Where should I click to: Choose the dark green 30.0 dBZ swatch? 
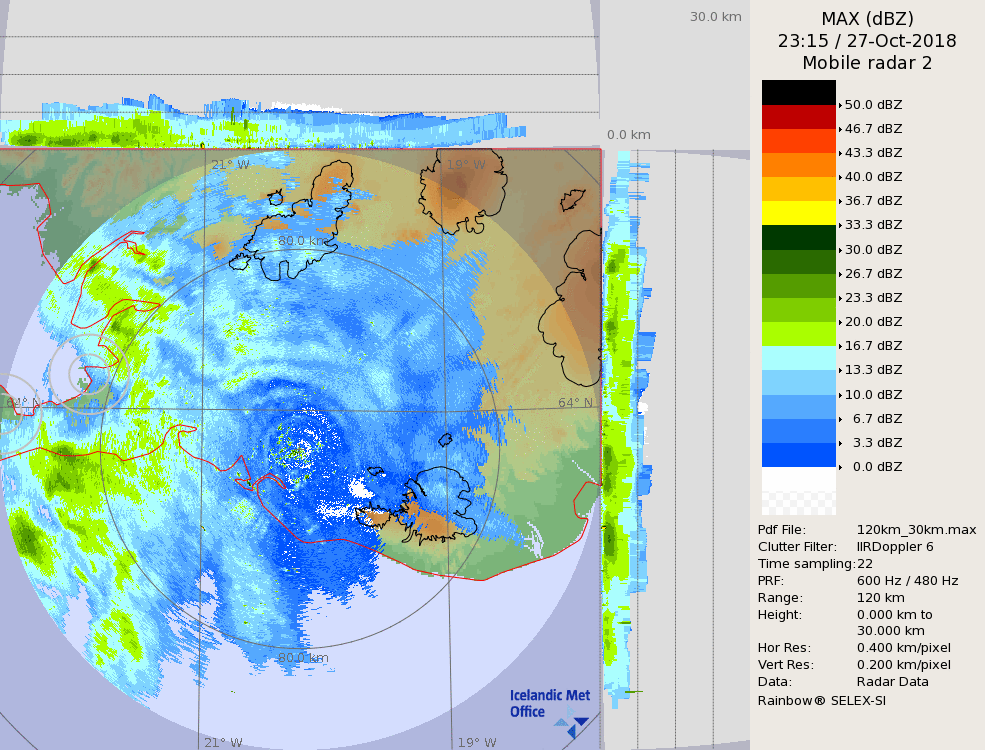click(798, 238)
